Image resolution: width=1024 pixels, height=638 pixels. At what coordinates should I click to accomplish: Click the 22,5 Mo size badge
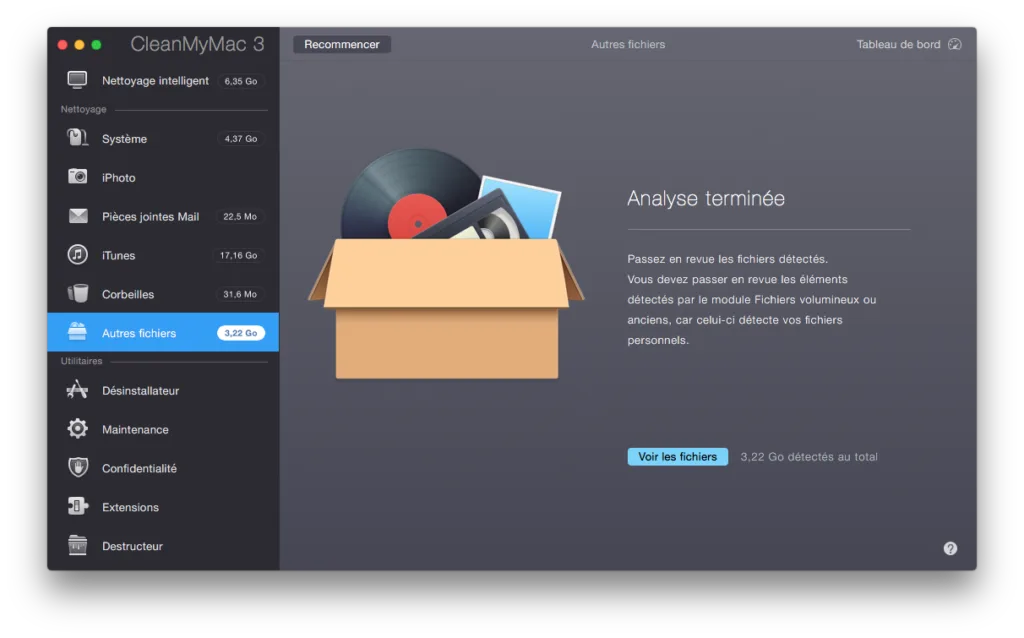click(240, 216)
